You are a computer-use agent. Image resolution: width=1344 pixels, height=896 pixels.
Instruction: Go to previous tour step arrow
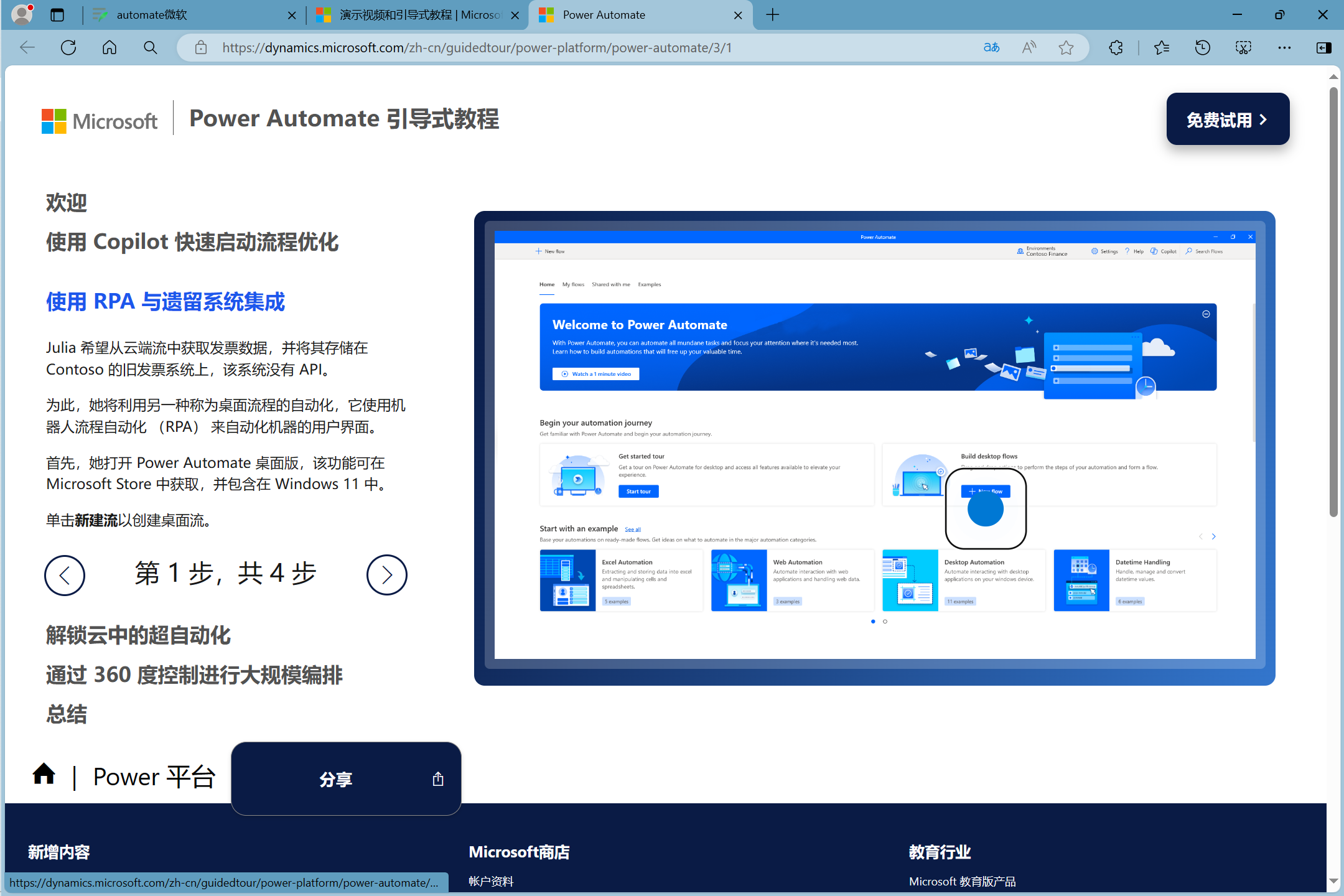pyautogui.click(x=65, y=575)
